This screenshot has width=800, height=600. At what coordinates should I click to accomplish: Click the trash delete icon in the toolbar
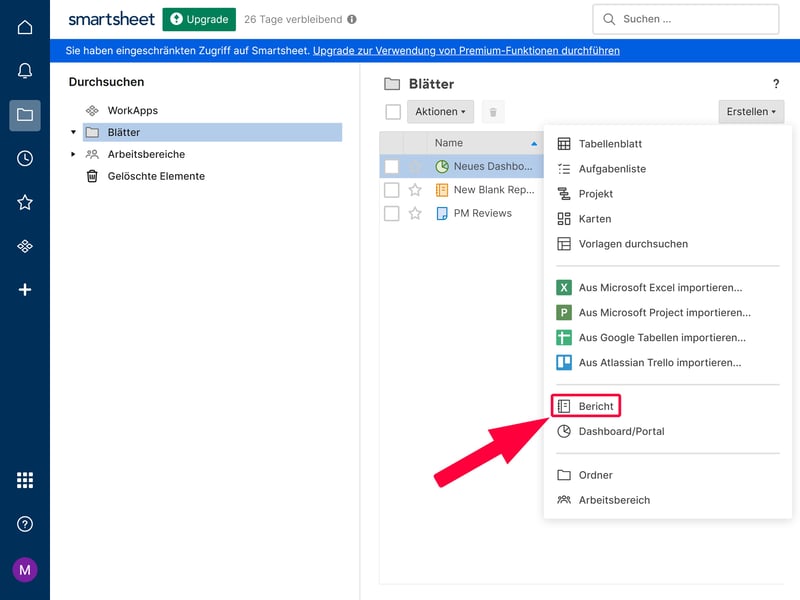(x=492, y=112)
